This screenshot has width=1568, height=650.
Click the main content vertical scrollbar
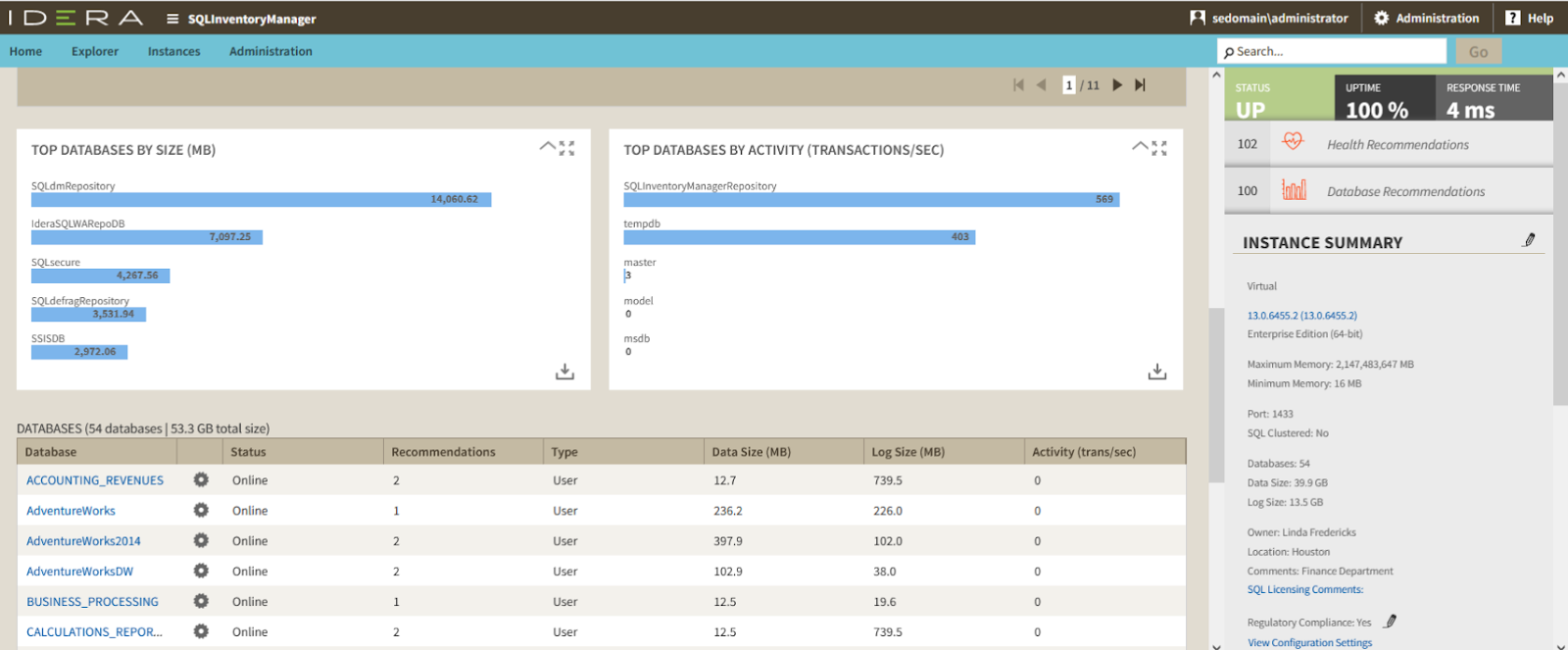(x=1216, y=395)
